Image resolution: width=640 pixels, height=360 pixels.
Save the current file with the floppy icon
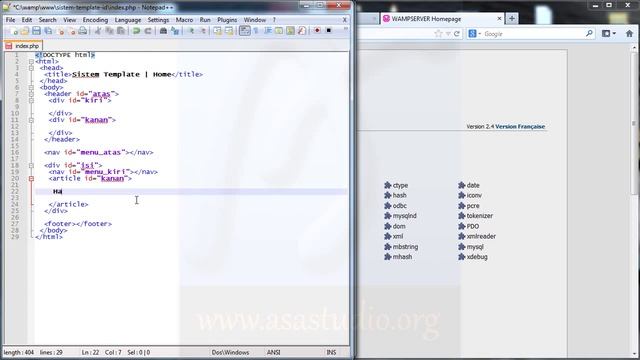[x=36, y=31]
